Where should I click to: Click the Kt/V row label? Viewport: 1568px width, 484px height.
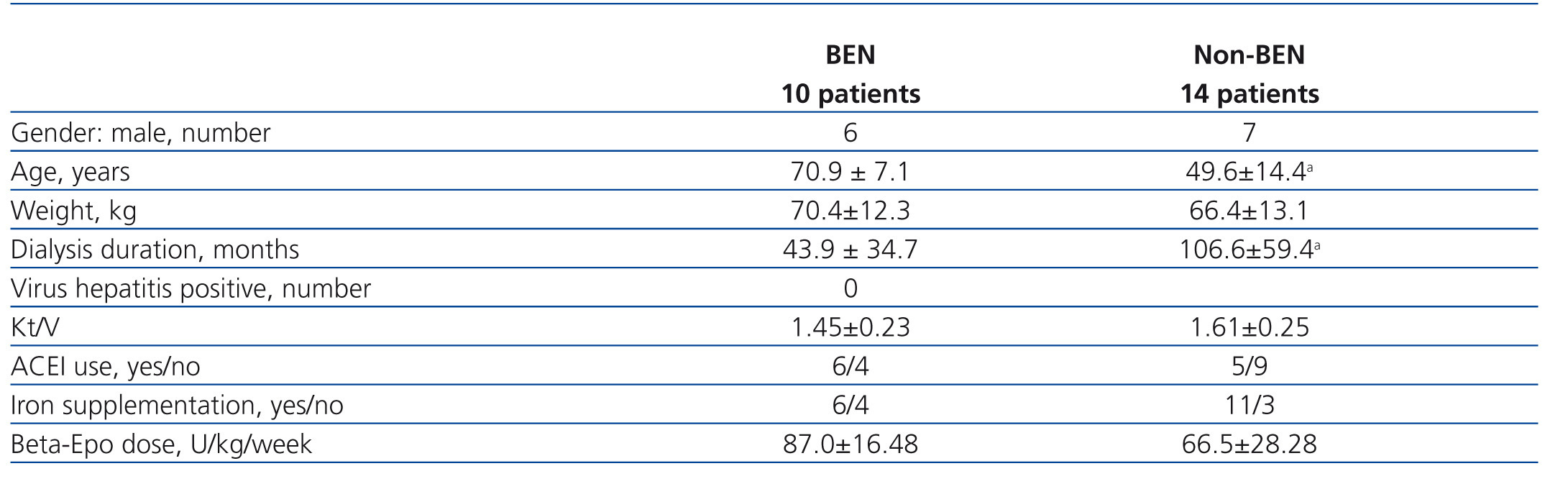tap(35, 328)
